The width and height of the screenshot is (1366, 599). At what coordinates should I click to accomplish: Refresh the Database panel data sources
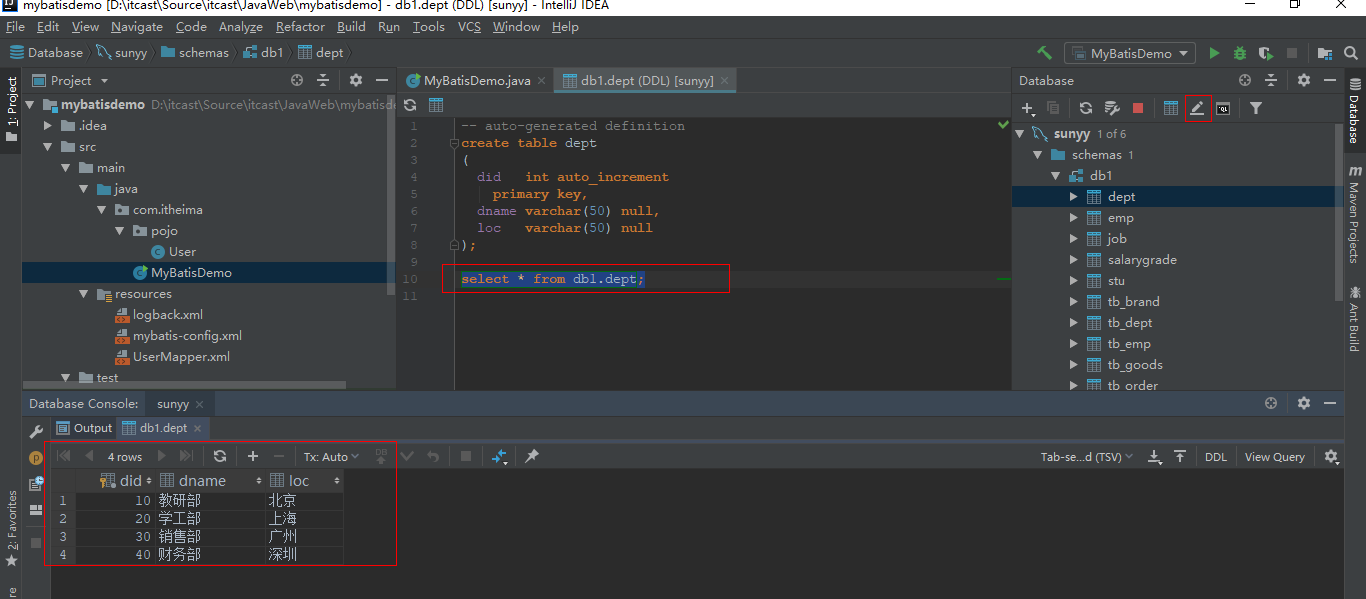pyautogui.click(x=1085, y=108)
